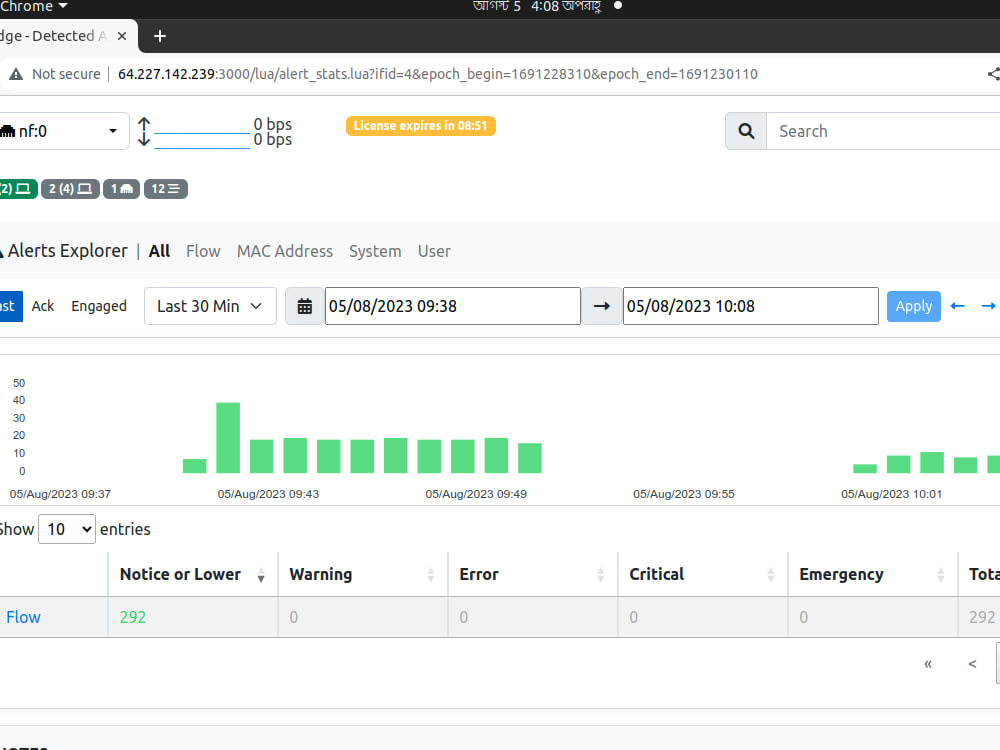This screenshot has height=750, width=1000.
Task: Click the upload/download traffic arrows icon
Action: (x=144, y=131)
